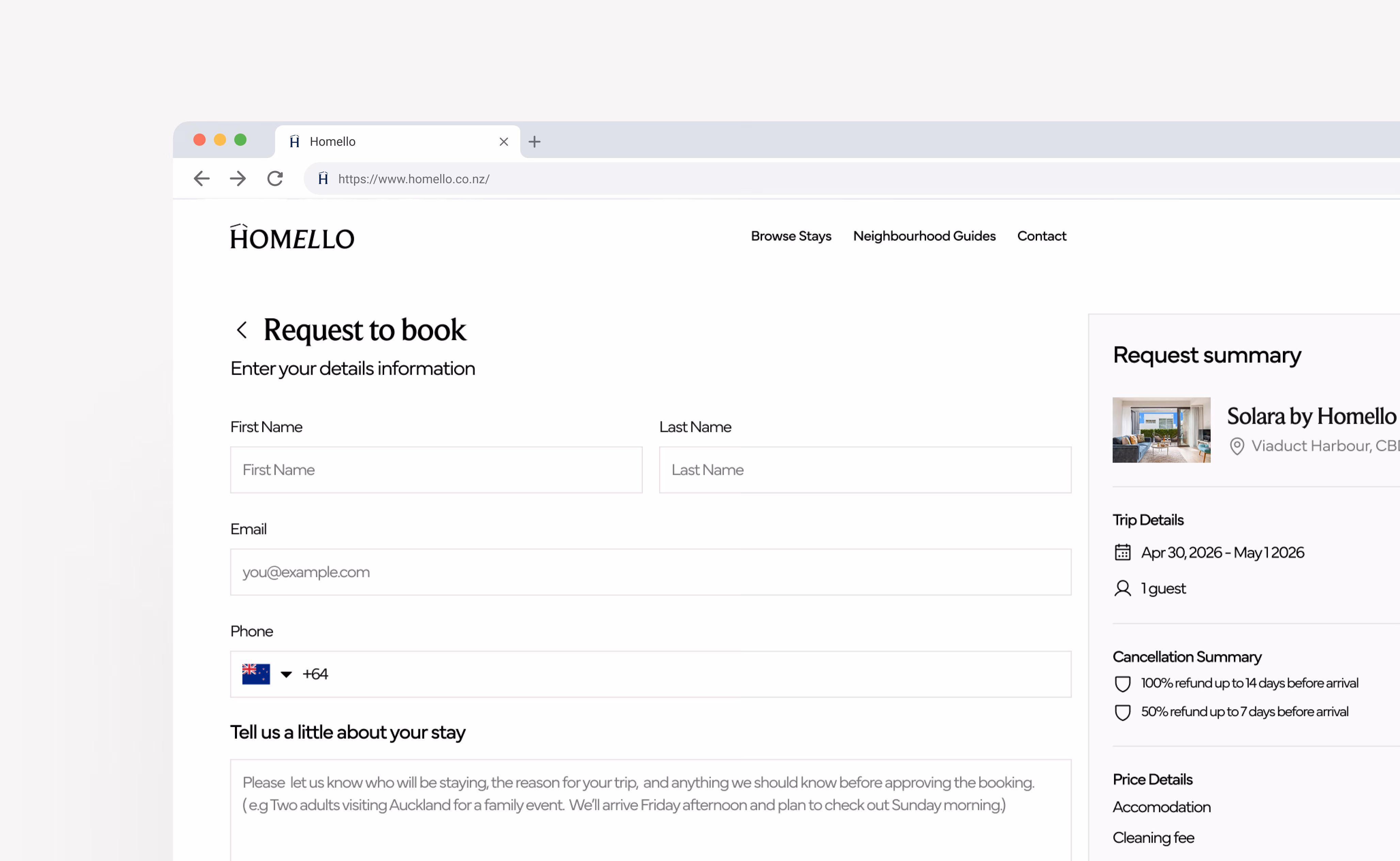Click the browser forward arrow
This screenshot has width=1400, height=861.
click(238, 179)
